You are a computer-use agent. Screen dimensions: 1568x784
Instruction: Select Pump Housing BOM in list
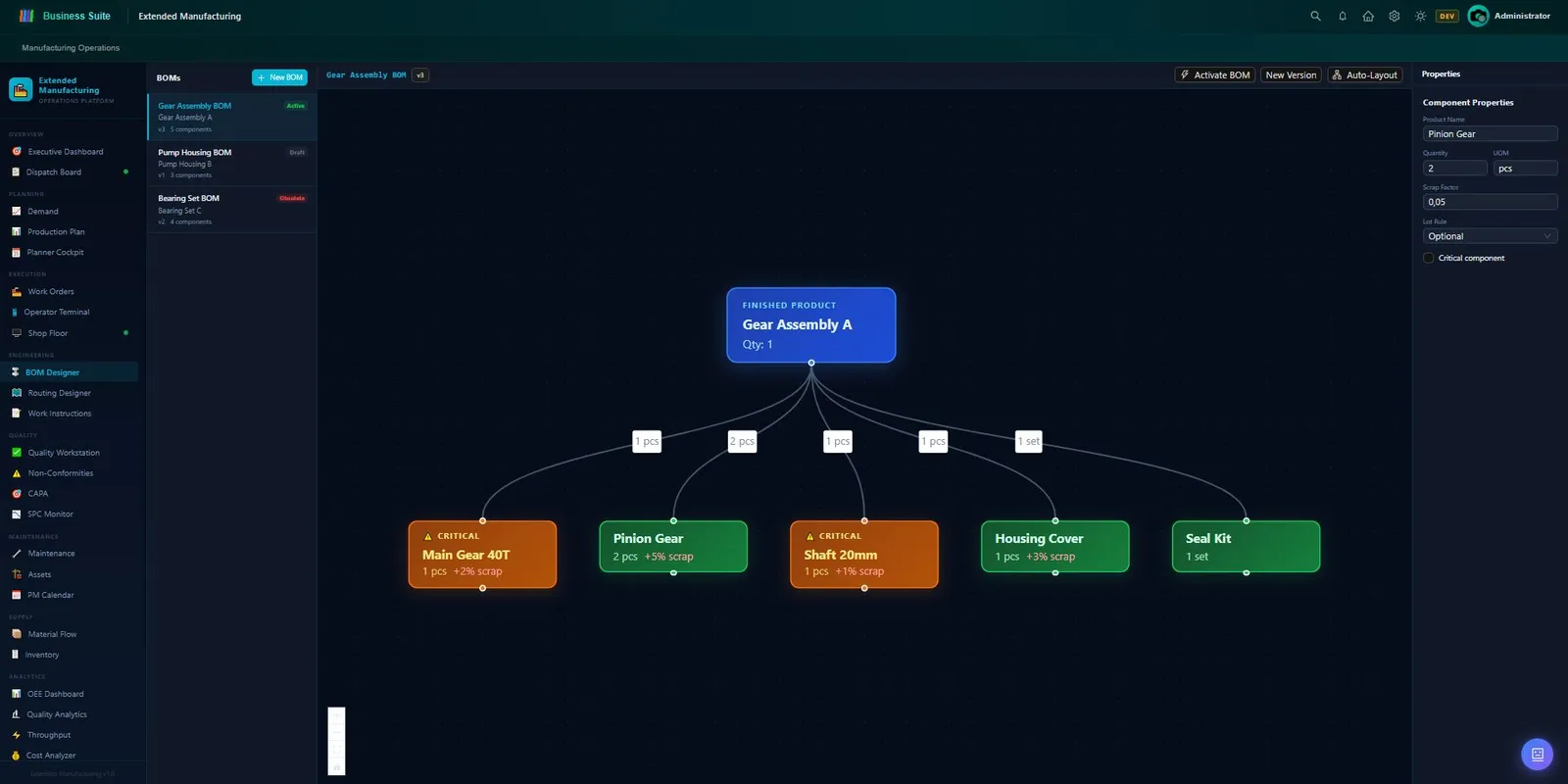pyautogui.click(x=232, y=164)
